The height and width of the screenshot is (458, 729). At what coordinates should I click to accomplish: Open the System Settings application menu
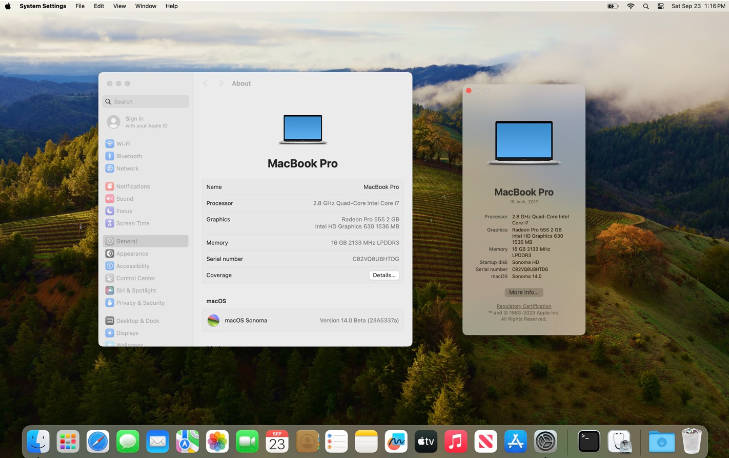[x=43, y=6]
